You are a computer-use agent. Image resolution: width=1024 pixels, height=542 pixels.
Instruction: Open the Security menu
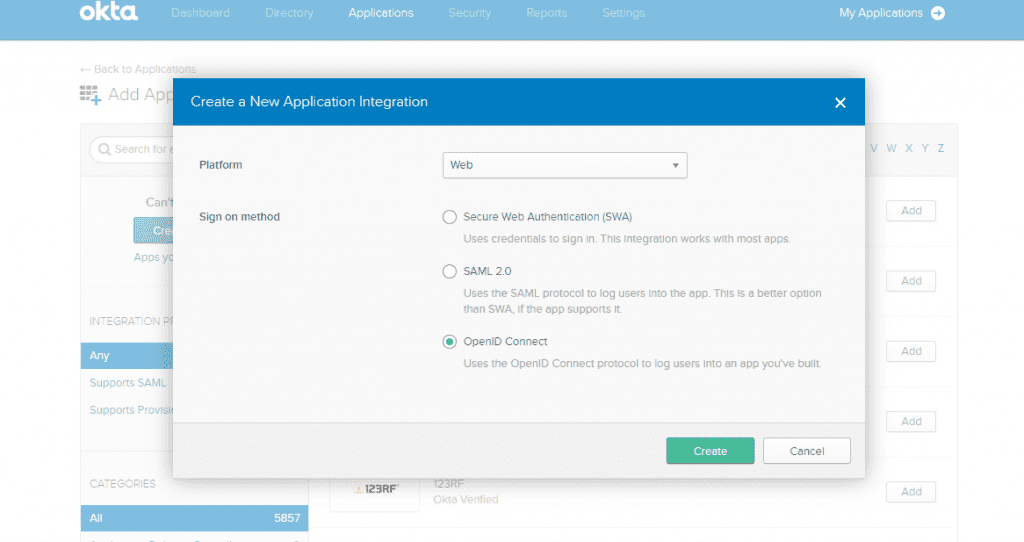pyautogui.click(x=470, y=13)
